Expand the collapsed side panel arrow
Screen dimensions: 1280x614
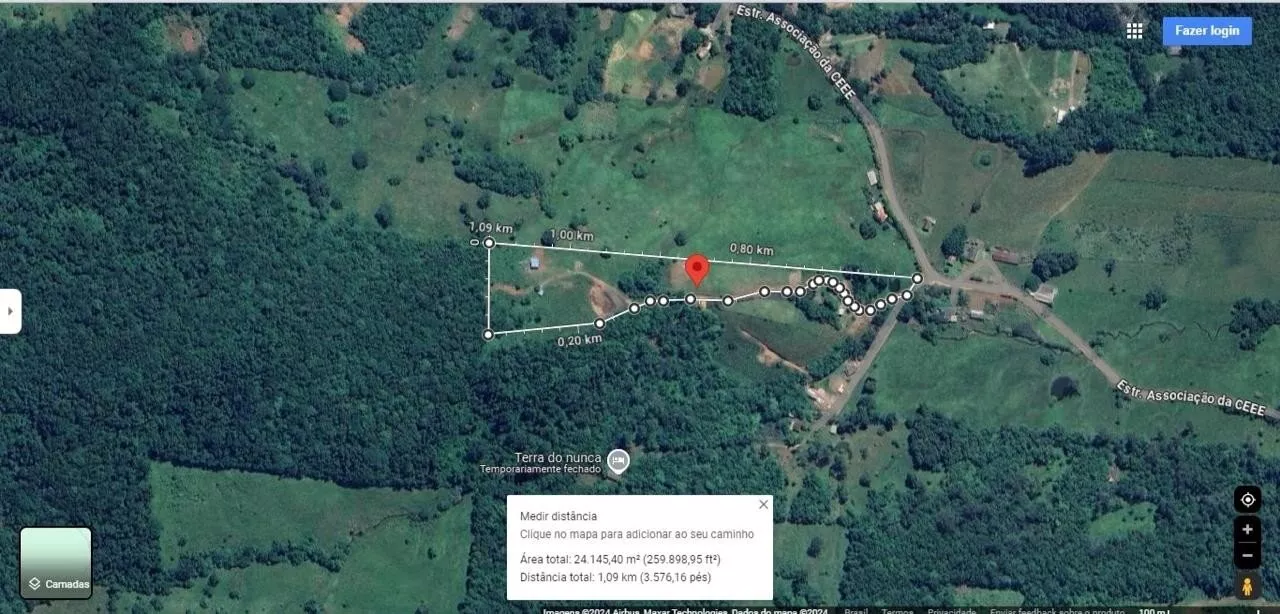point(10,311)
